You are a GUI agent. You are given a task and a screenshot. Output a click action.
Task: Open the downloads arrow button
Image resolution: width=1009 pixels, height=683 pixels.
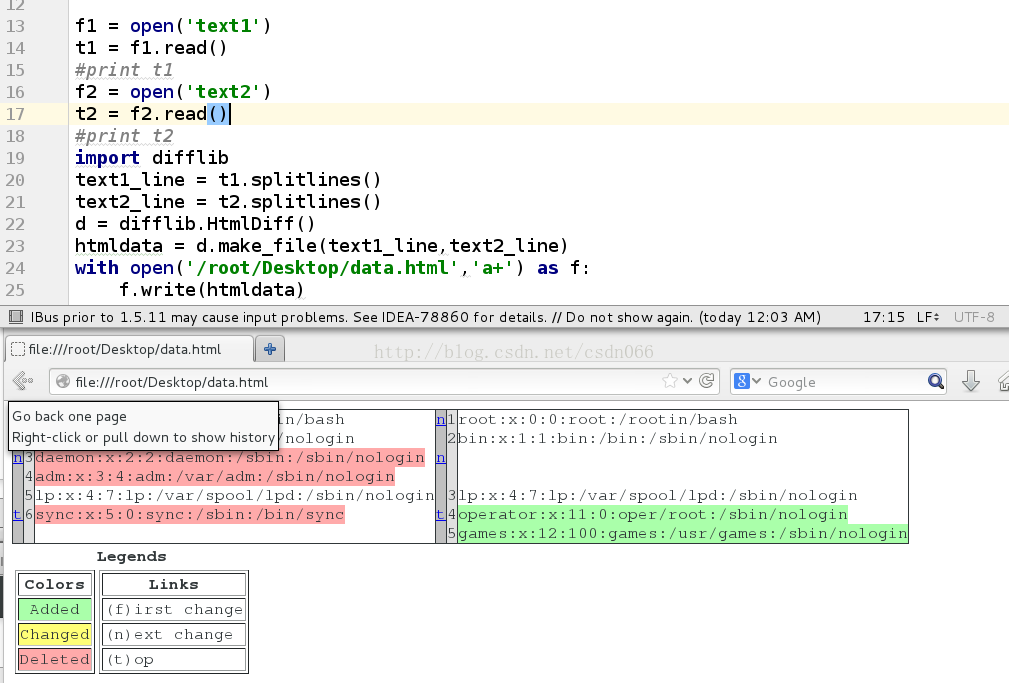click(970, 381)
